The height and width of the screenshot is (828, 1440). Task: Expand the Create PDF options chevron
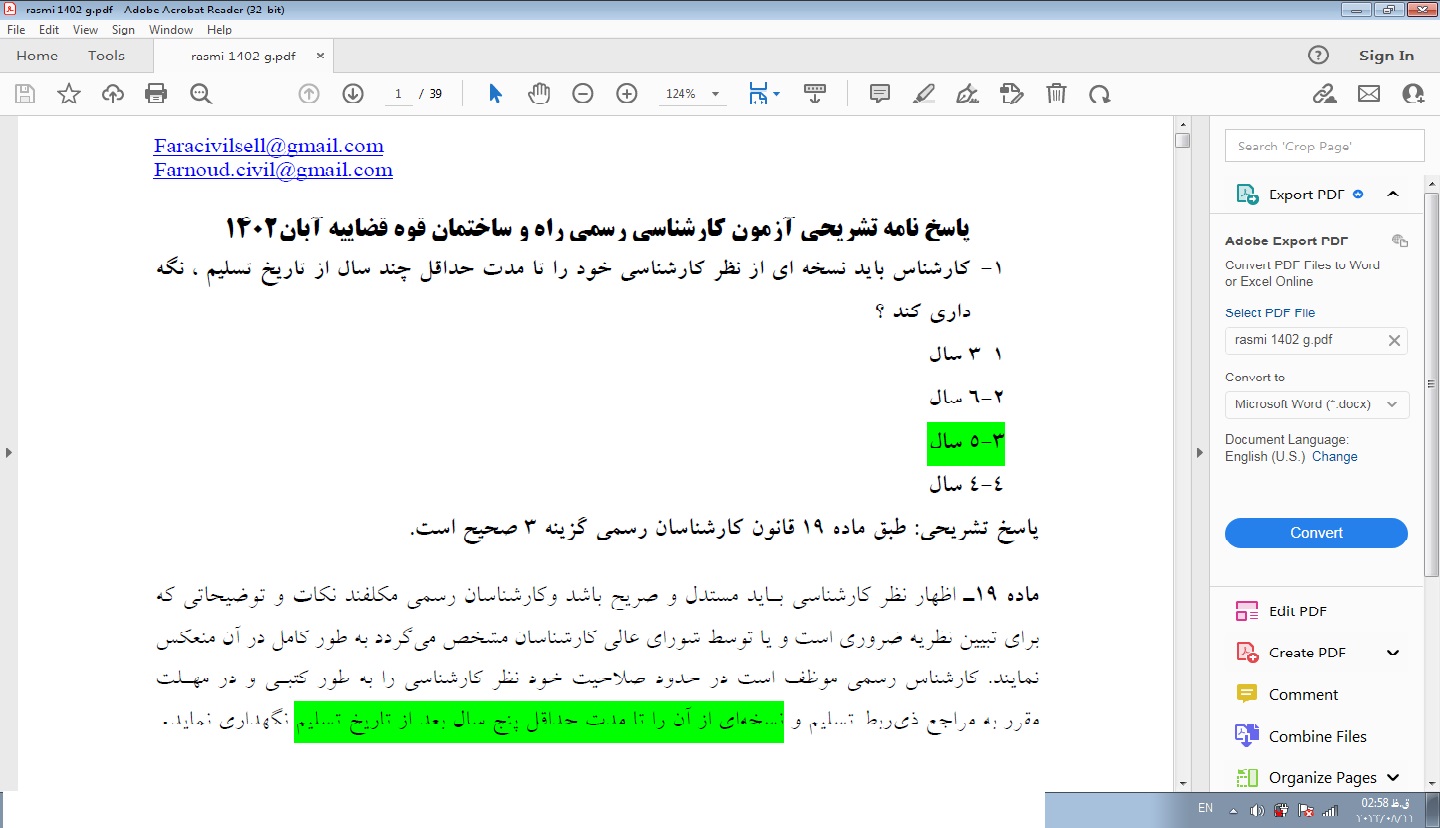[x=1393, y=653]
